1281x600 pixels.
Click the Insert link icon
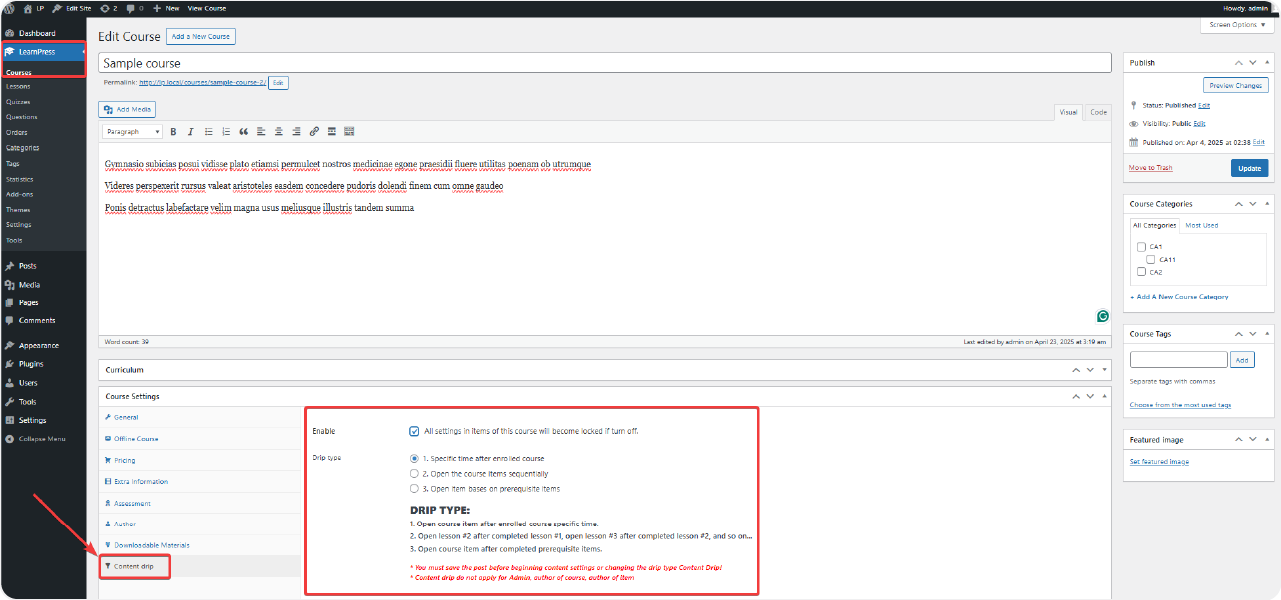pyautogui.click(x=314, y=131)
